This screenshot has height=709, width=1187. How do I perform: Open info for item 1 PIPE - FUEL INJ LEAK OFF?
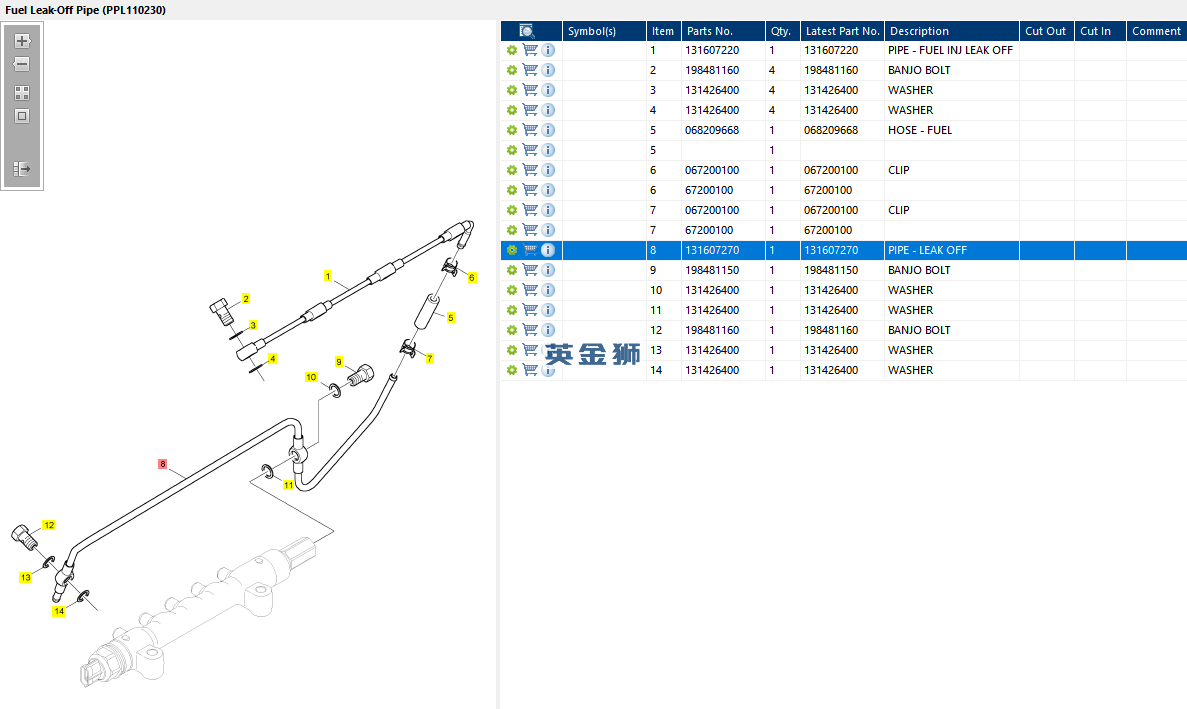(548, 50)
